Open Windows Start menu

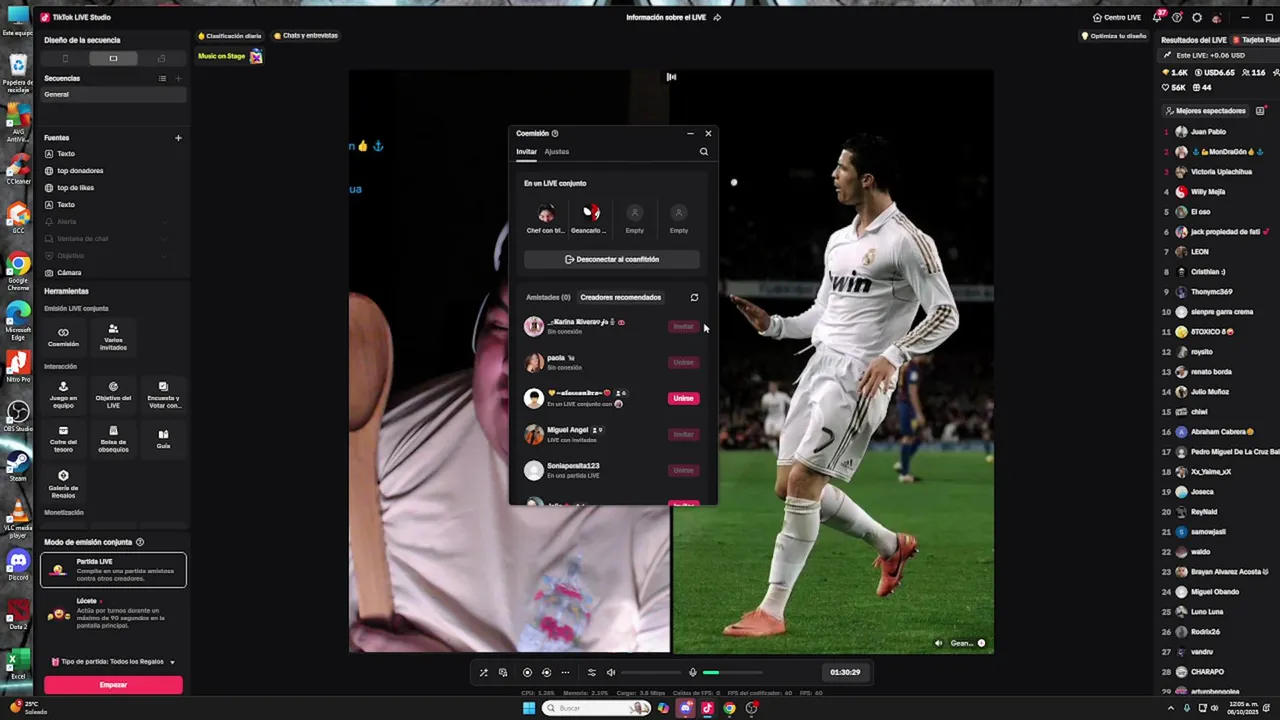click(529, 708)
